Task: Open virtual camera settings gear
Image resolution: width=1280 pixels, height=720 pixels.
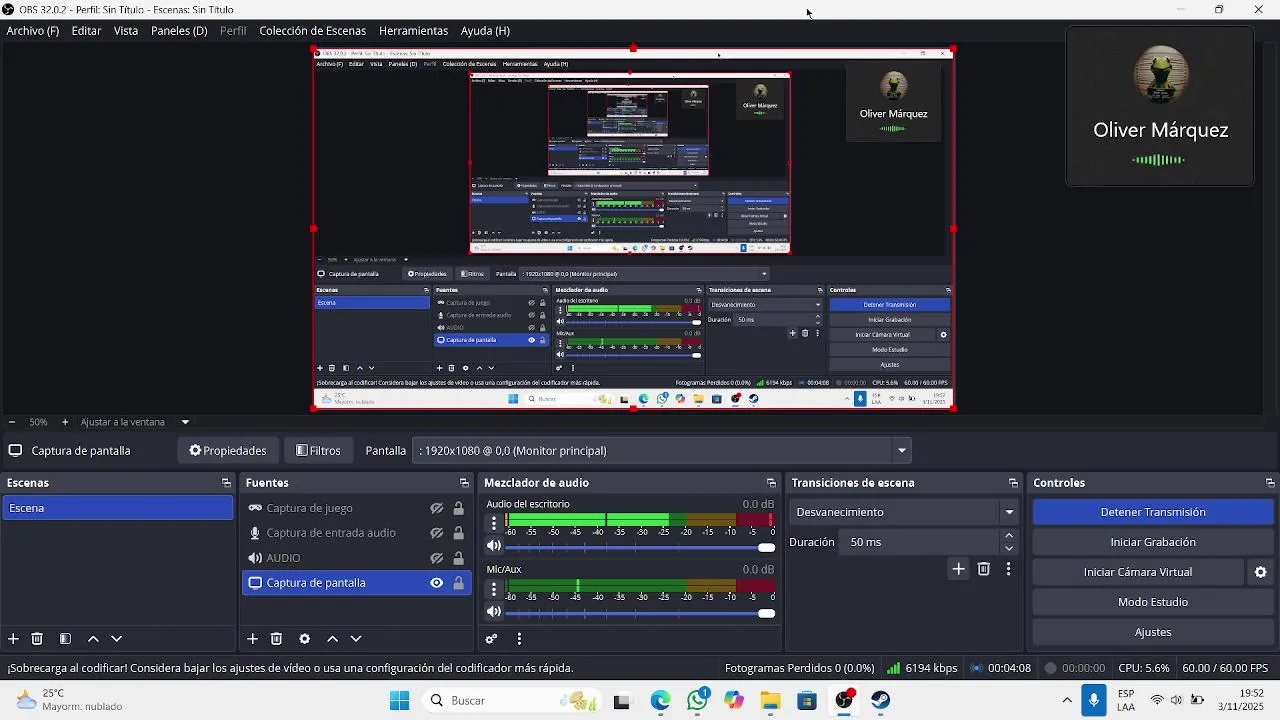Action: pyautogui.click(x=1260, y=572)
